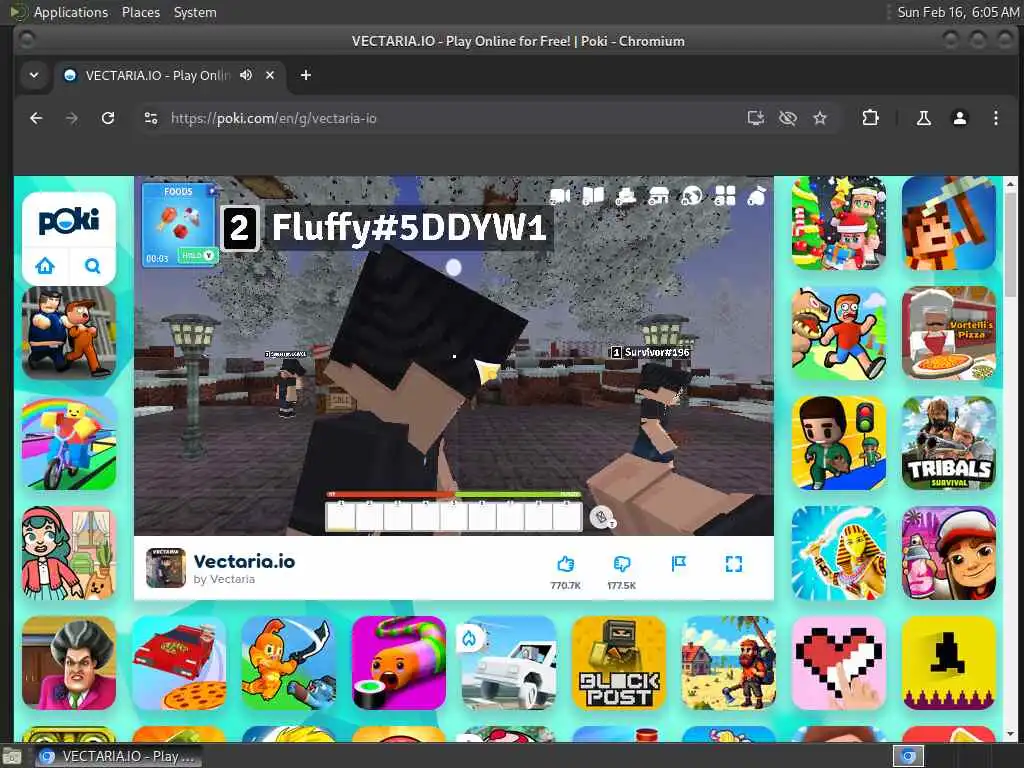Like Vectaria.io with thumbs up

(565, 564)
